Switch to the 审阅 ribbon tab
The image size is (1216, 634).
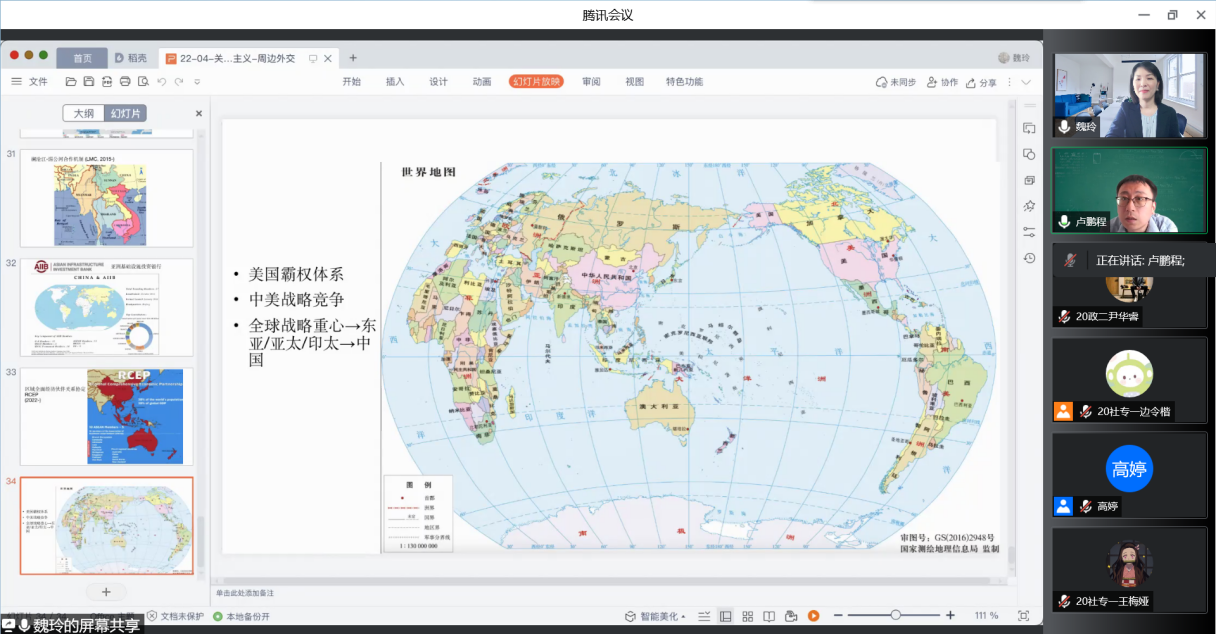591,82
